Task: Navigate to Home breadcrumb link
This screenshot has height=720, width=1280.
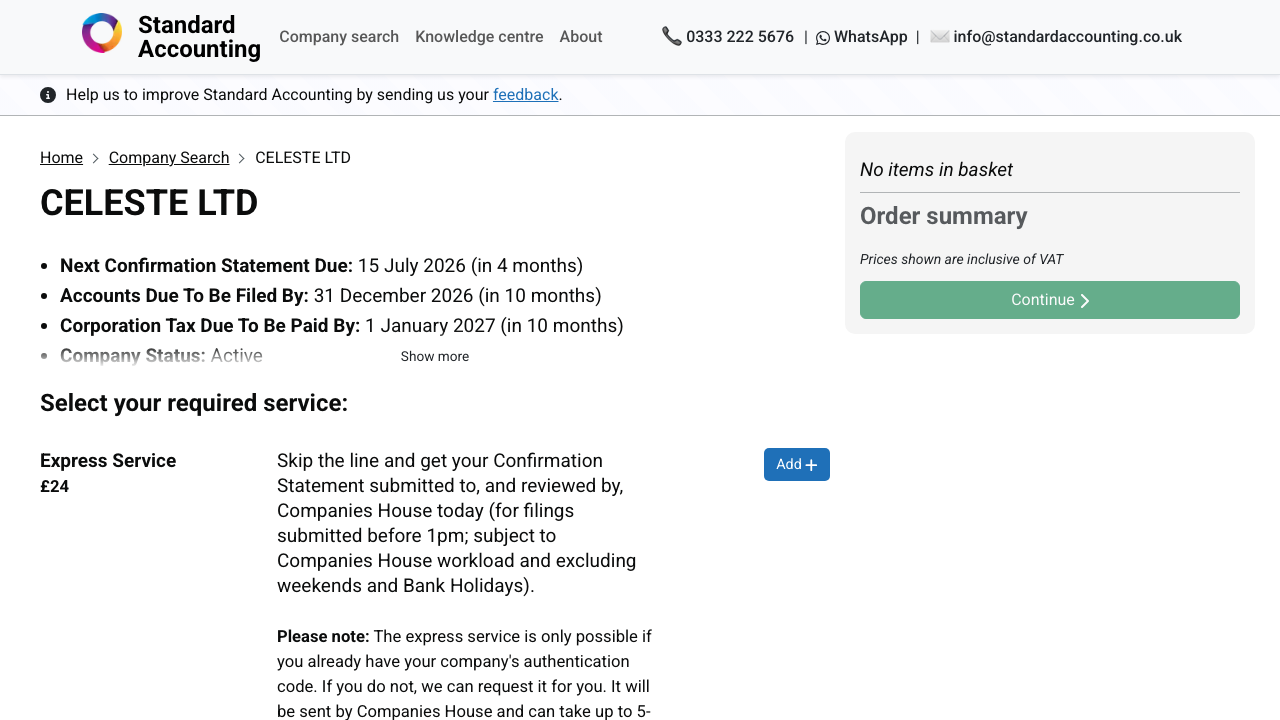Action: coord(61,158)
